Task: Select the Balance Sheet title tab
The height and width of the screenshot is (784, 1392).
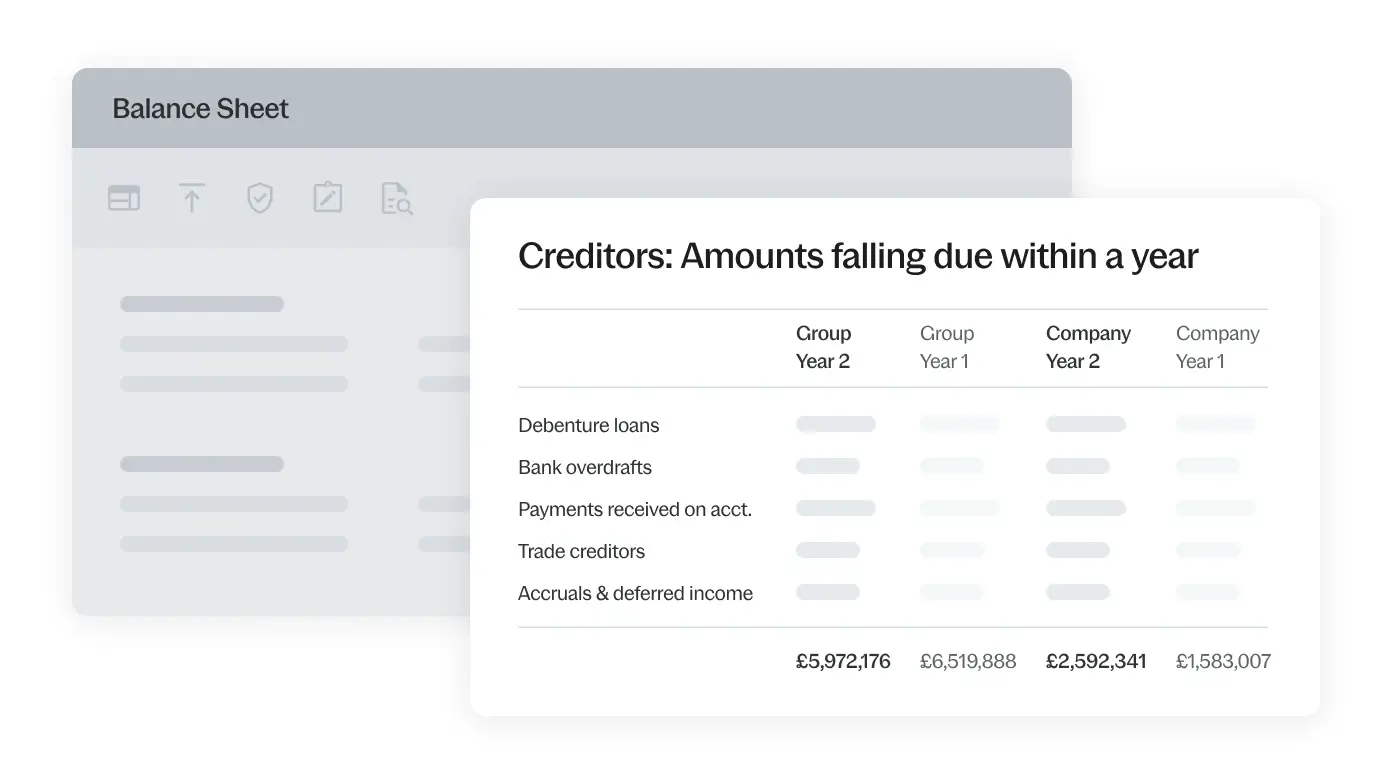Action: tap(200, 109)
